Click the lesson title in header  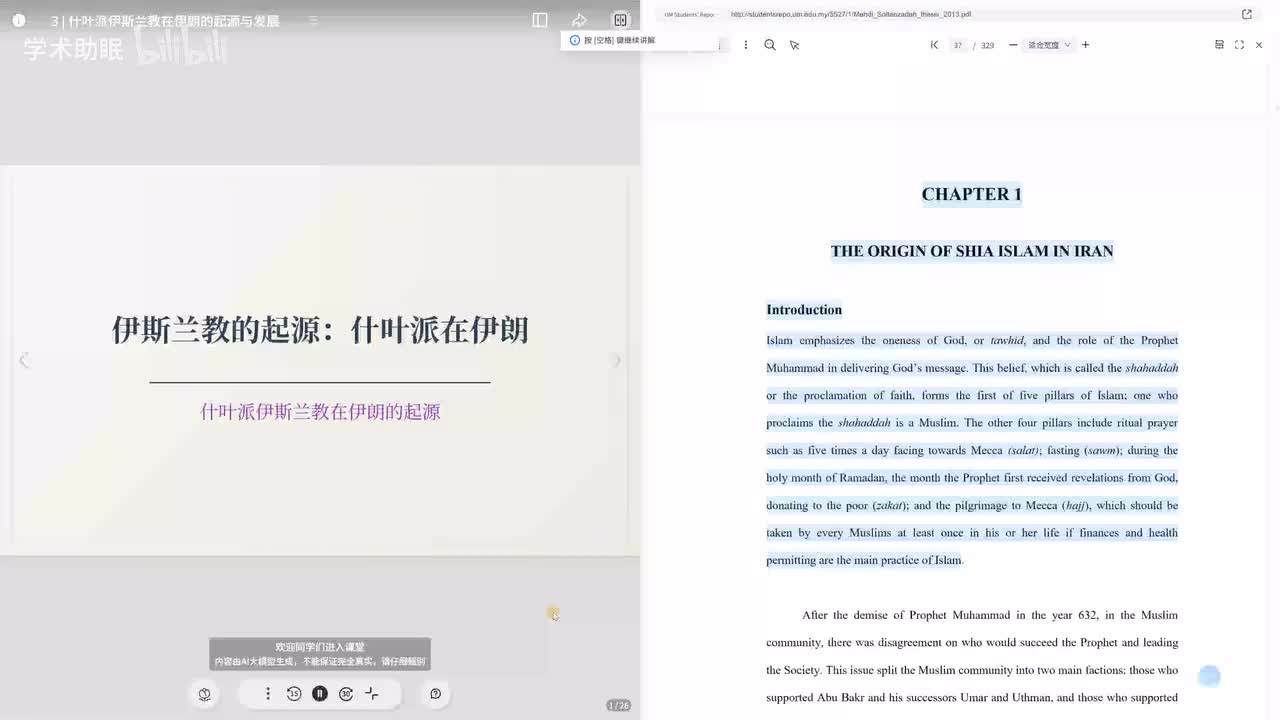pos(165,21)
